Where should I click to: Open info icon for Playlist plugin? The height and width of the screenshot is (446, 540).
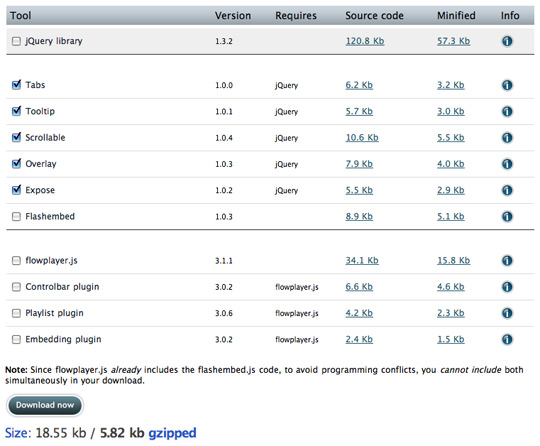pyautogui.click(x=507, y=313)
